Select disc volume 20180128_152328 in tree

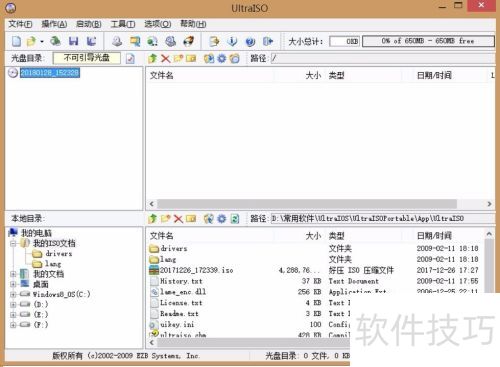pos(50,73)
